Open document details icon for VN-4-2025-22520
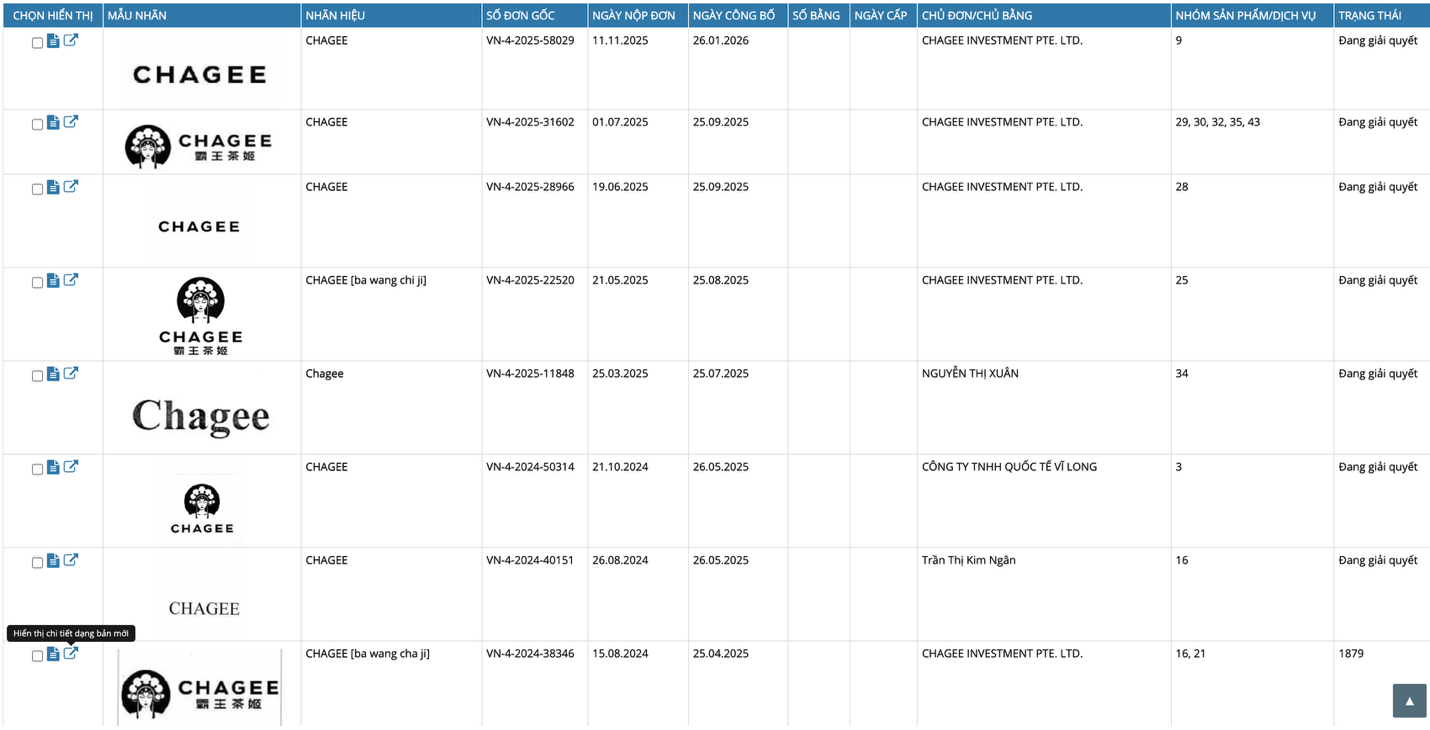 (53, 281)
